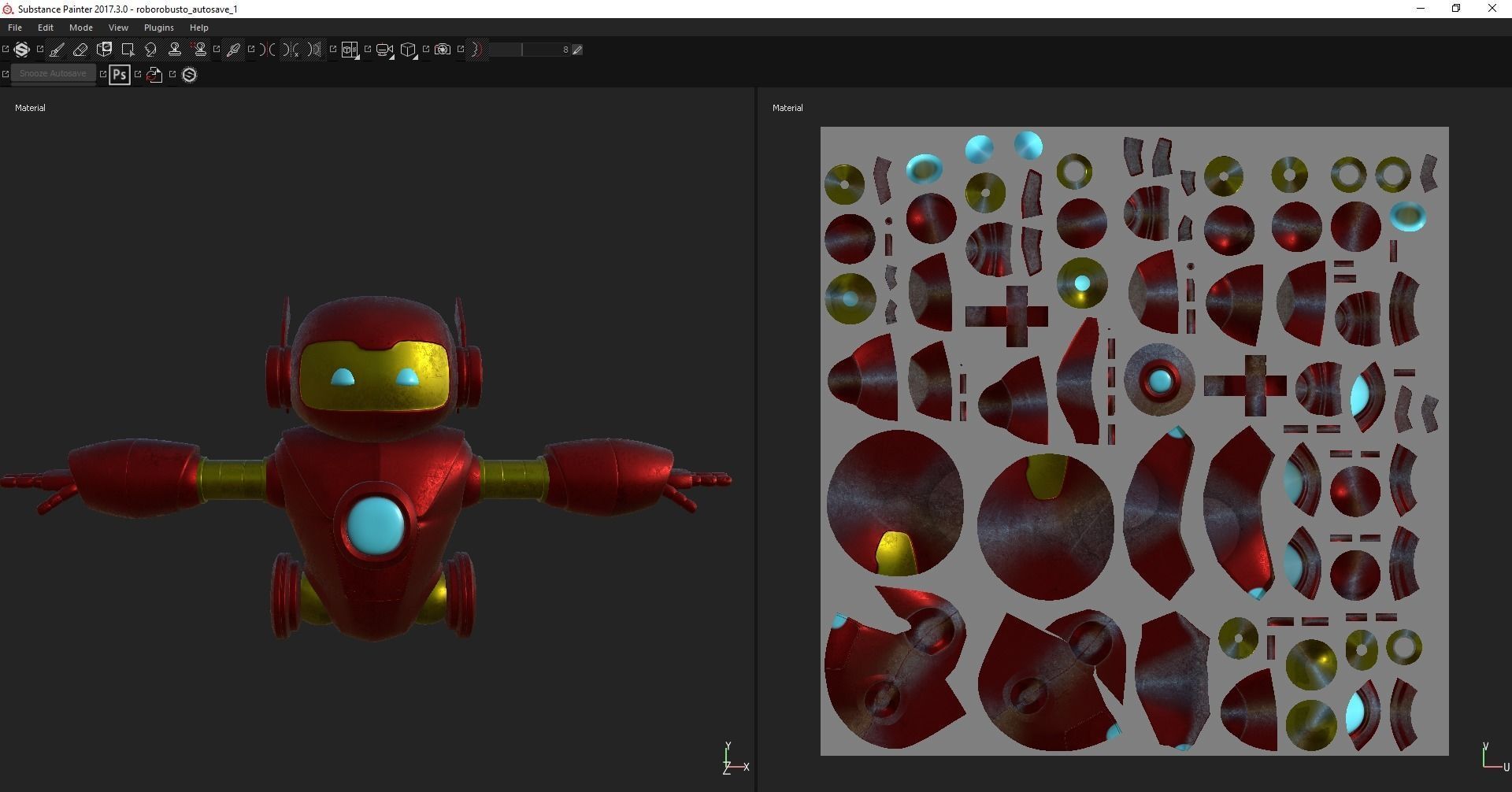Click the Iray render camera icon
Image resolution: width=1512 pixels, height=792 pixels.
pos(443,50)
